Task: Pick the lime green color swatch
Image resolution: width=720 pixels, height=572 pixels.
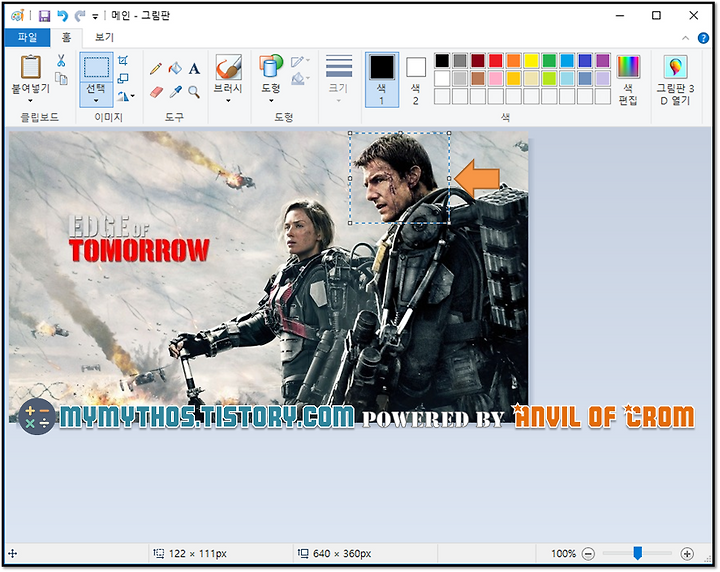Action: [x=549, y=79]
